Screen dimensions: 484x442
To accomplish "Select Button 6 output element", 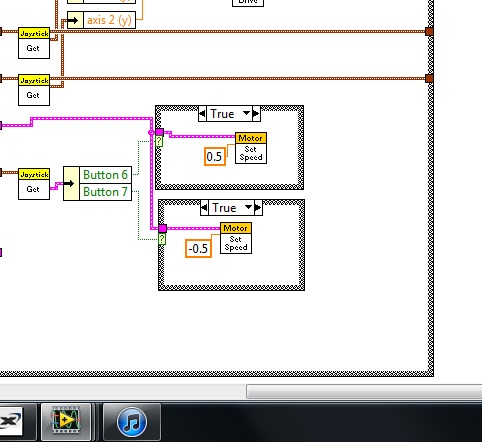I will tap(105, 175).
